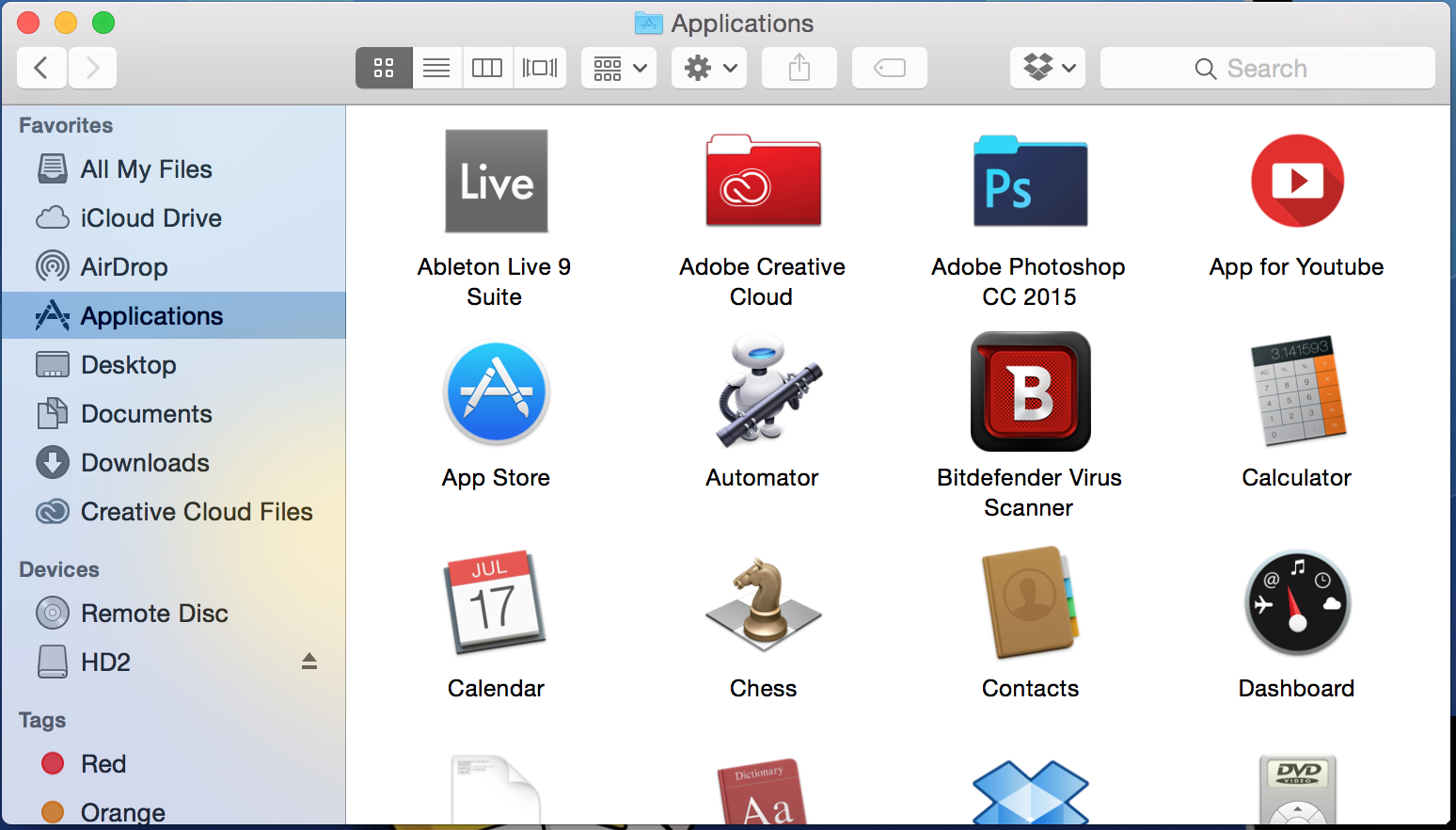Click the 'Calculator' label
Screen dimensions: 1456x830
(x=1297, y=477)
